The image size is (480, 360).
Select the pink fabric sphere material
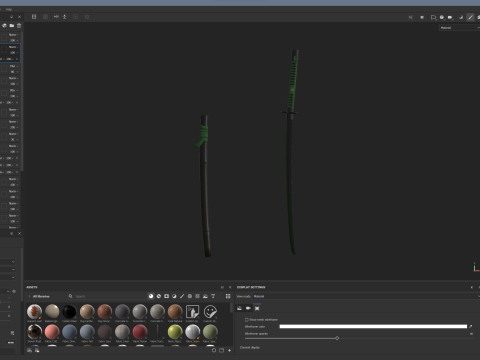click(52, 332)
